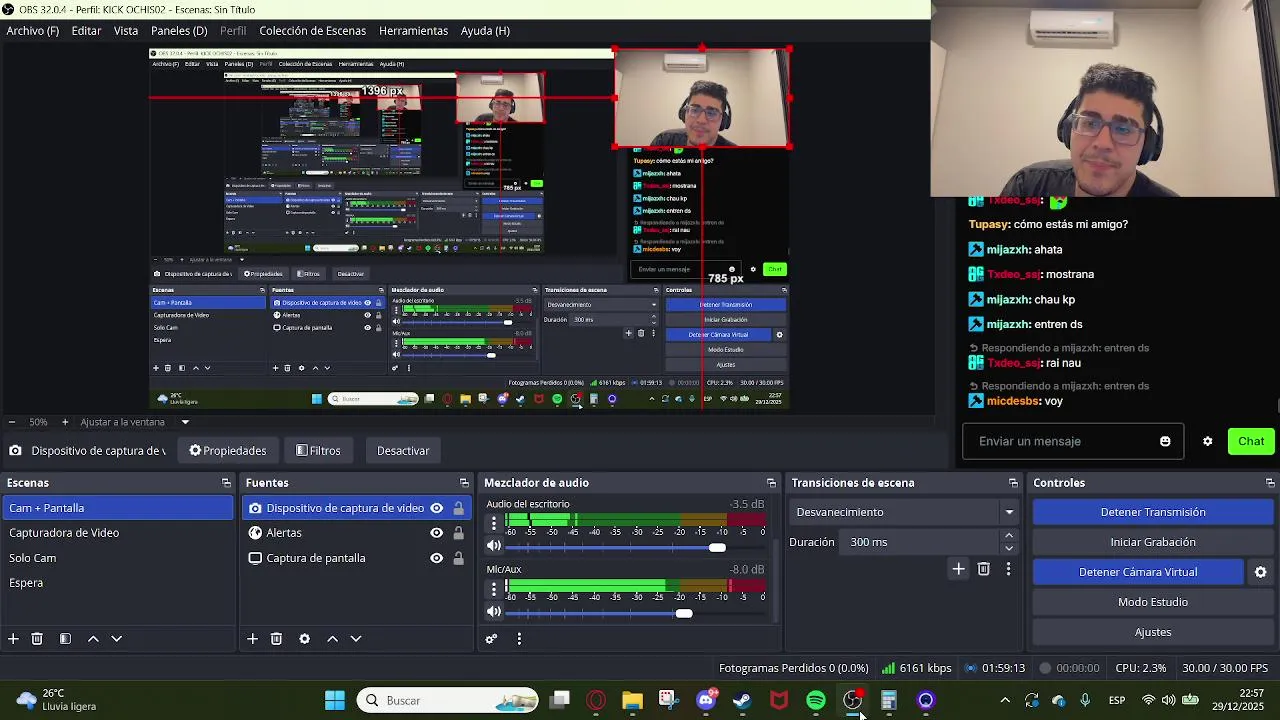Mute Mic/Aux speaker icon
The width and height of the screenshot is (1280, 720).
(494, 612)
